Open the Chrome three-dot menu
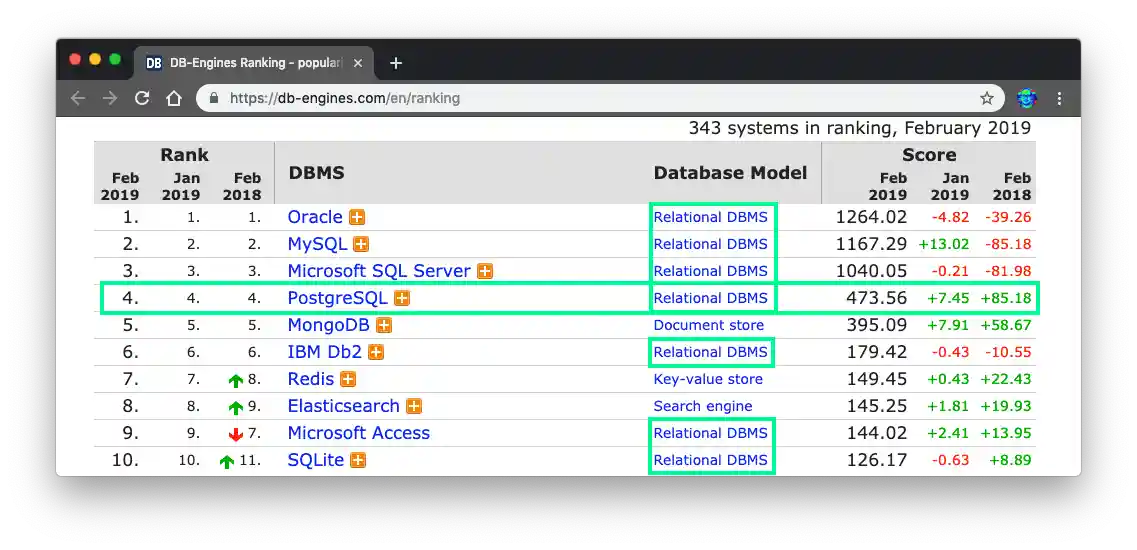This screenshot has height=550, width=1137. coord(1059,98)
